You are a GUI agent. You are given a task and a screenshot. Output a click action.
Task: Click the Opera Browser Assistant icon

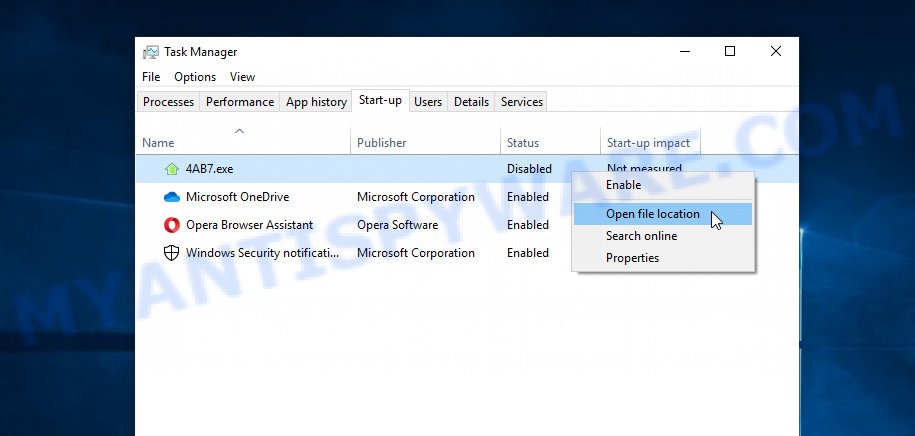point(172,225)
